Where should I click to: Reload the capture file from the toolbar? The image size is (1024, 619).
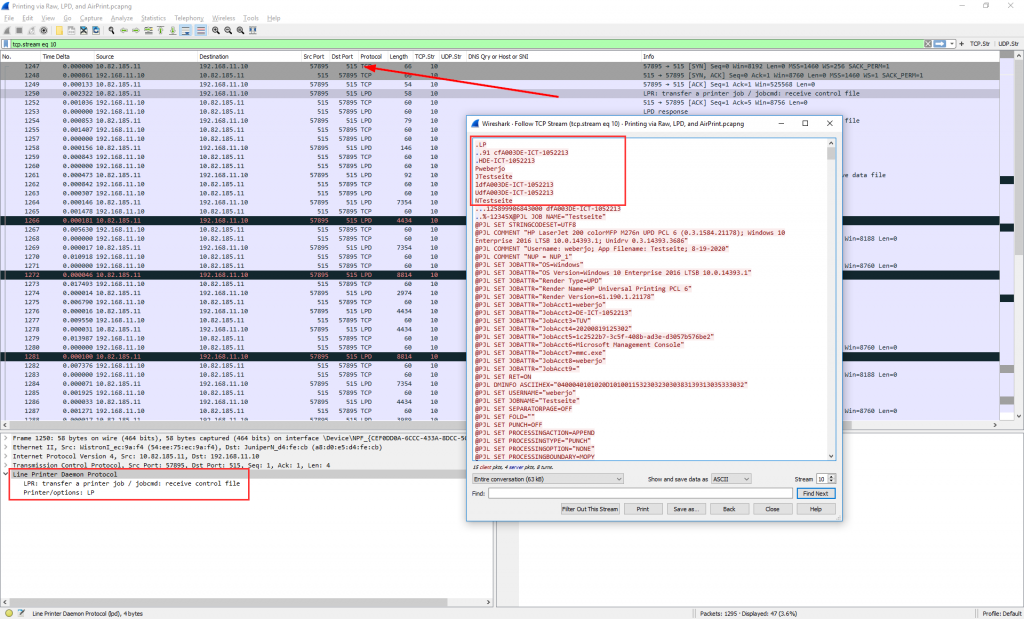[96, 30]
